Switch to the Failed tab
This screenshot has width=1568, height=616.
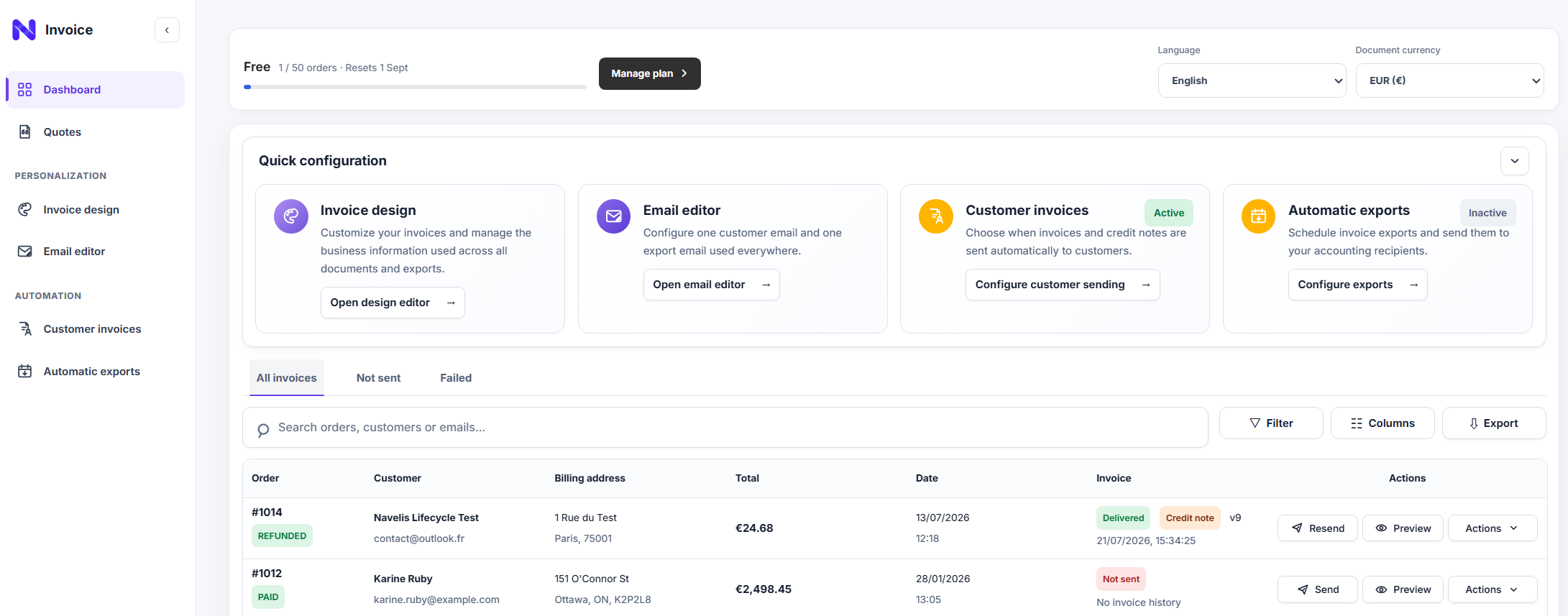coord(456,377)
